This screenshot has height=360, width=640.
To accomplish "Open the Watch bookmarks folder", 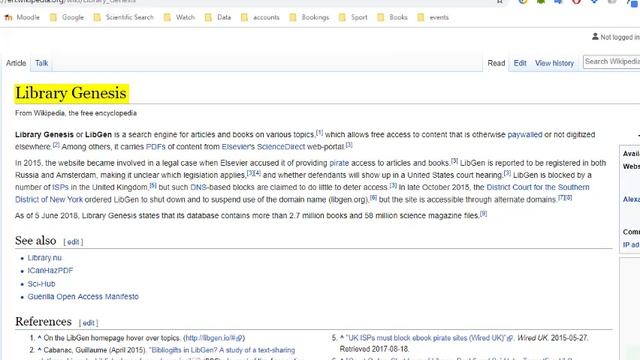I will coord(179,18).
